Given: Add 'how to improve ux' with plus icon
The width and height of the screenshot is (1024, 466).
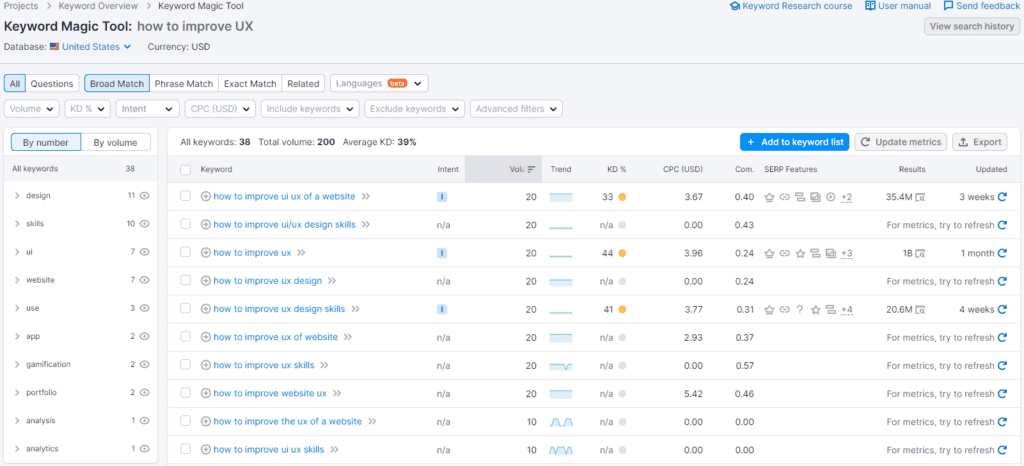Looking at the screenshot, I should (x=206, y=253).
